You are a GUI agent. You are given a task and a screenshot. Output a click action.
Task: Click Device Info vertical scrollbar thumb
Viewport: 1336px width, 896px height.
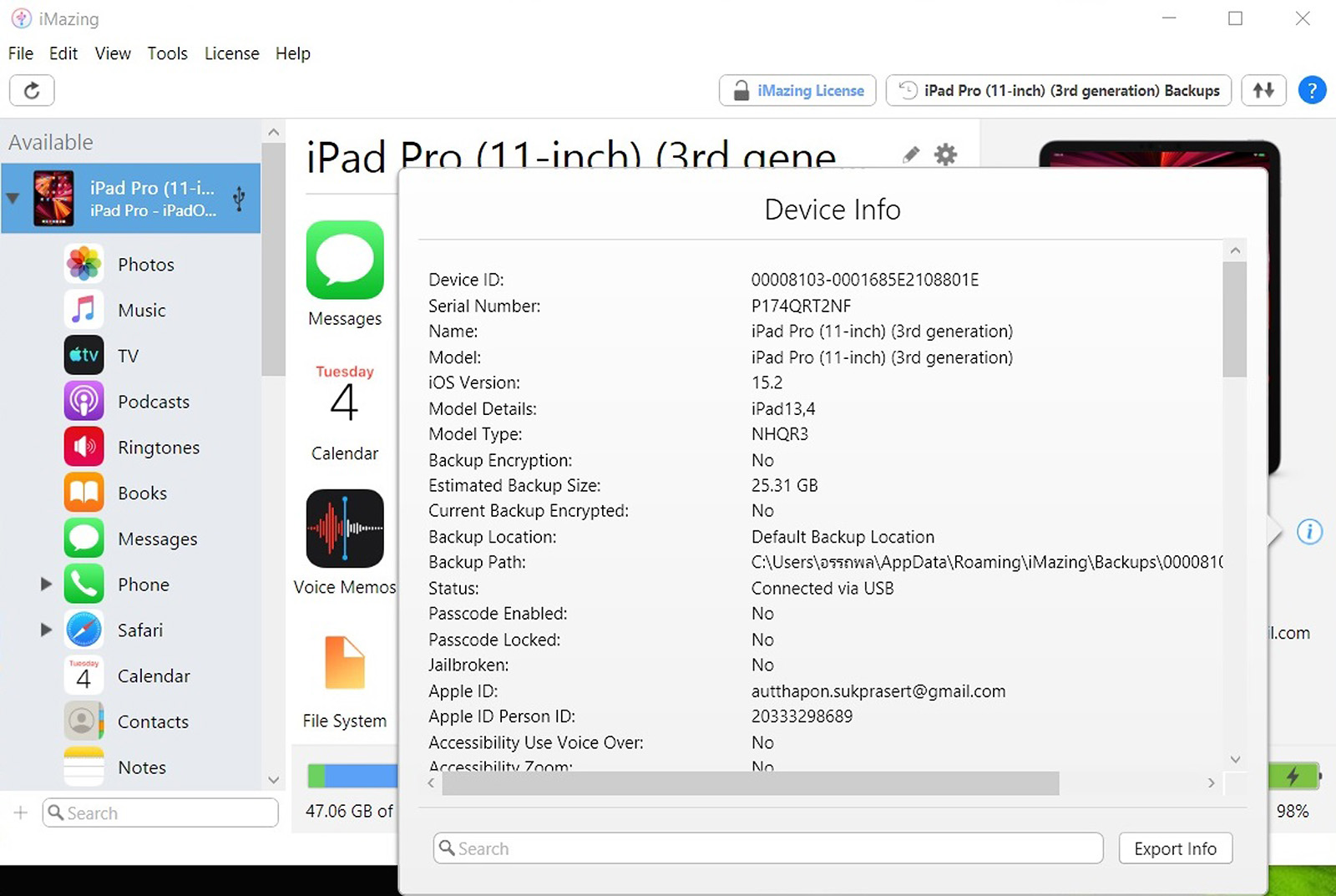coord(1235,320)
